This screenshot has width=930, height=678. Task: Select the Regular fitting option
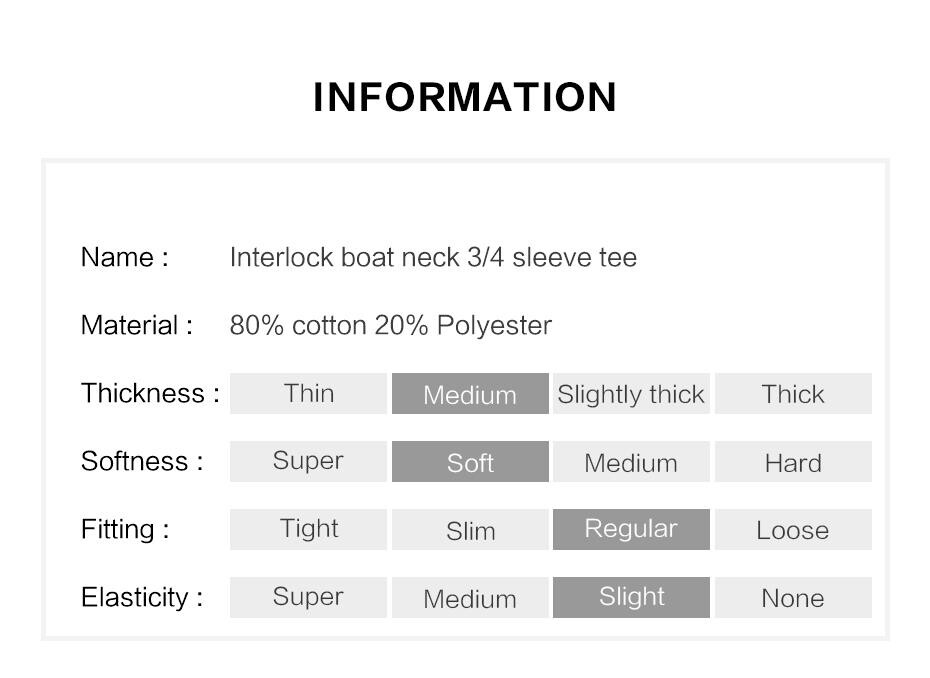tap(631, 529)
